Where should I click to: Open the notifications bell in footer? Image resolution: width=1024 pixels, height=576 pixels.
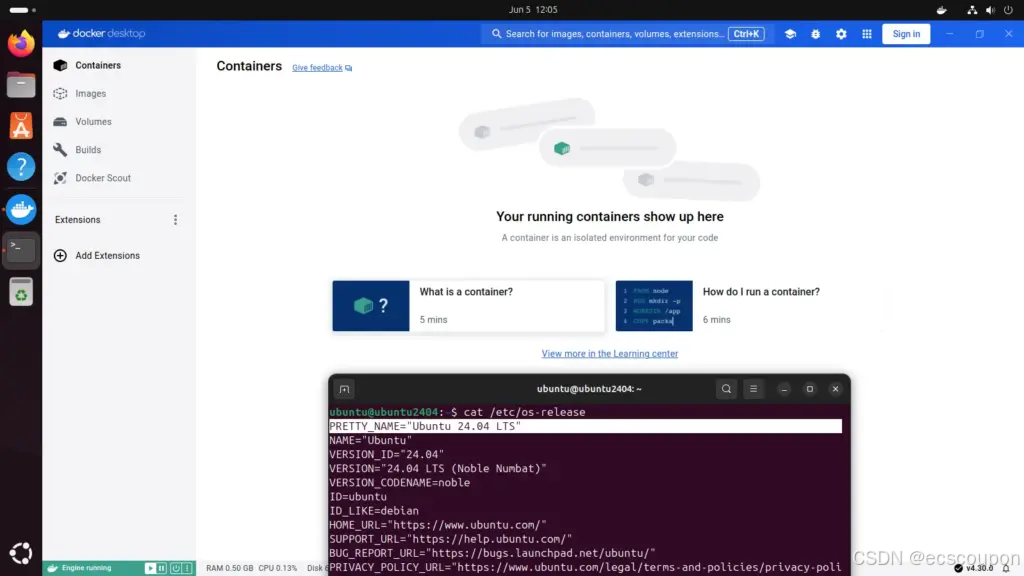tap(1006, 568)
